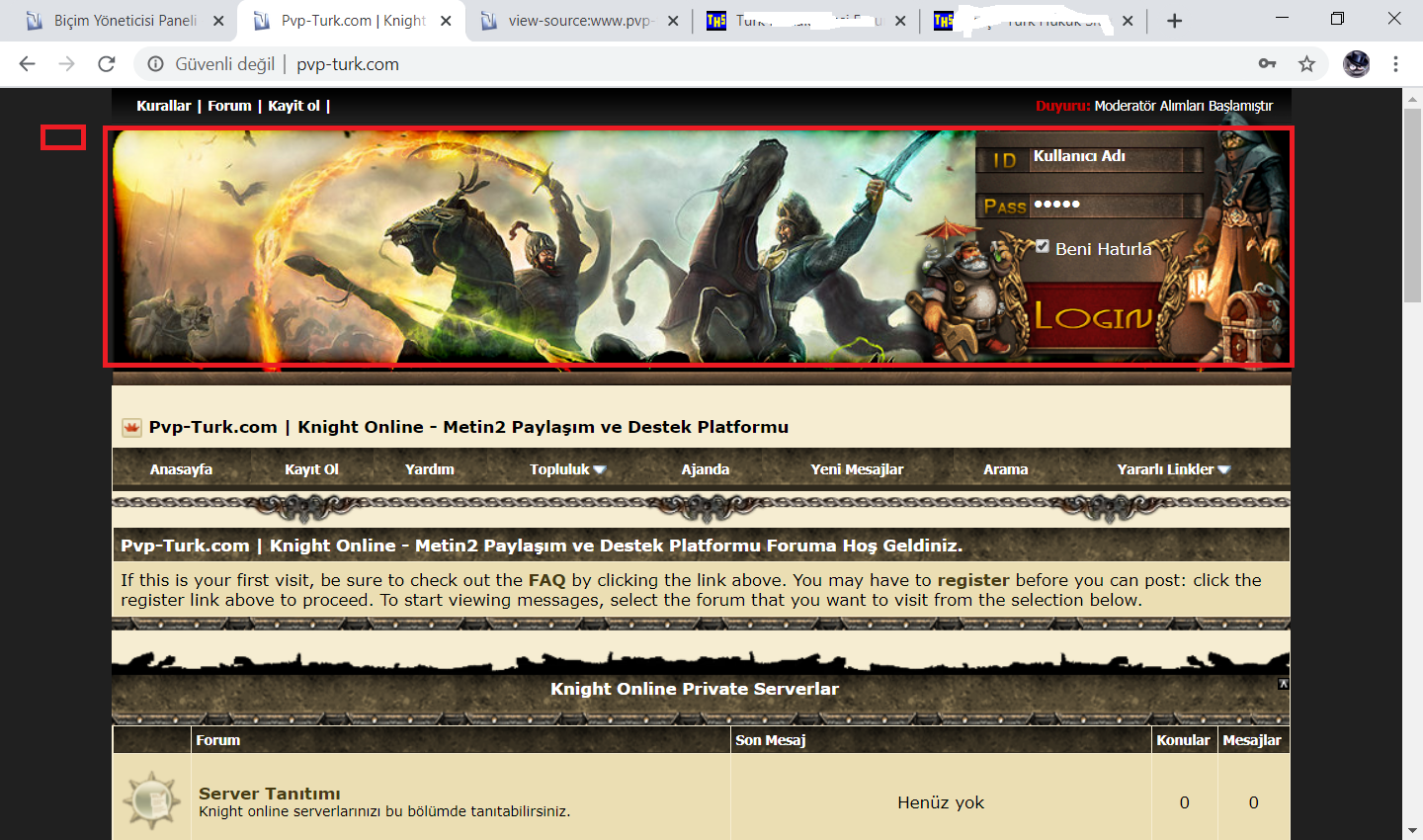
Task: Close the Biçim Yöneticisi Paneli tab
Action: (218, 21)
